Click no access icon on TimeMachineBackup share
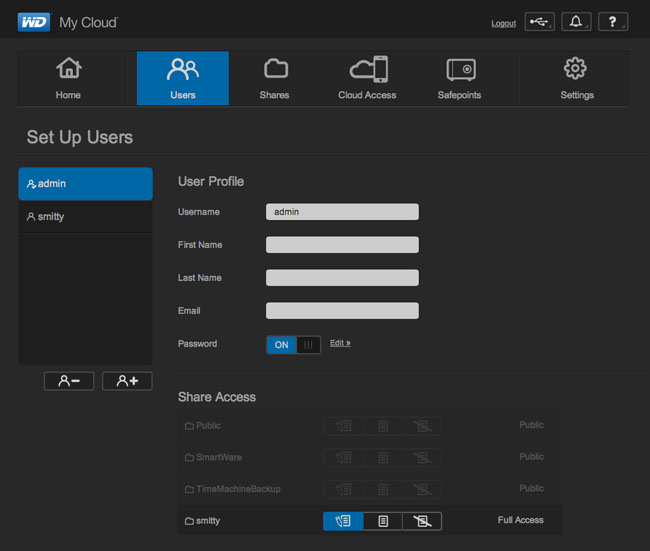 click(422, 489)
